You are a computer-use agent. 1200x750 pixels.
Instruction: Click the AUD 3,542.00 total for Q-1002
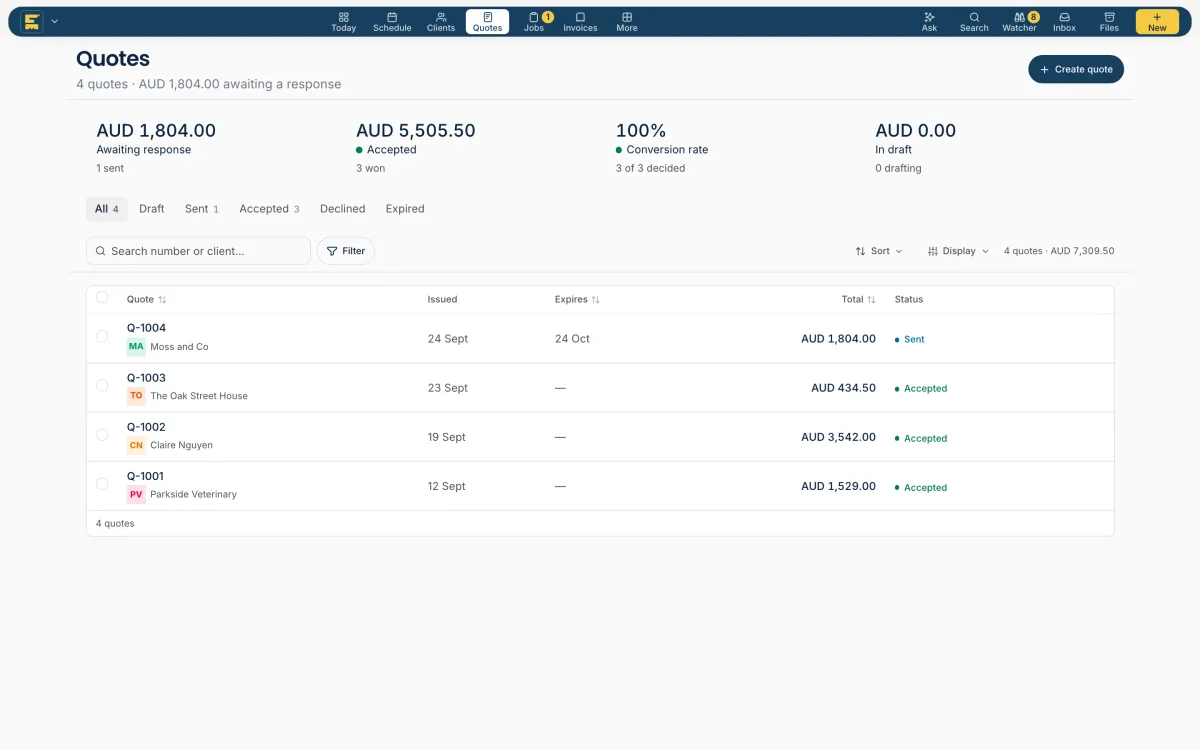click(838, 437)
